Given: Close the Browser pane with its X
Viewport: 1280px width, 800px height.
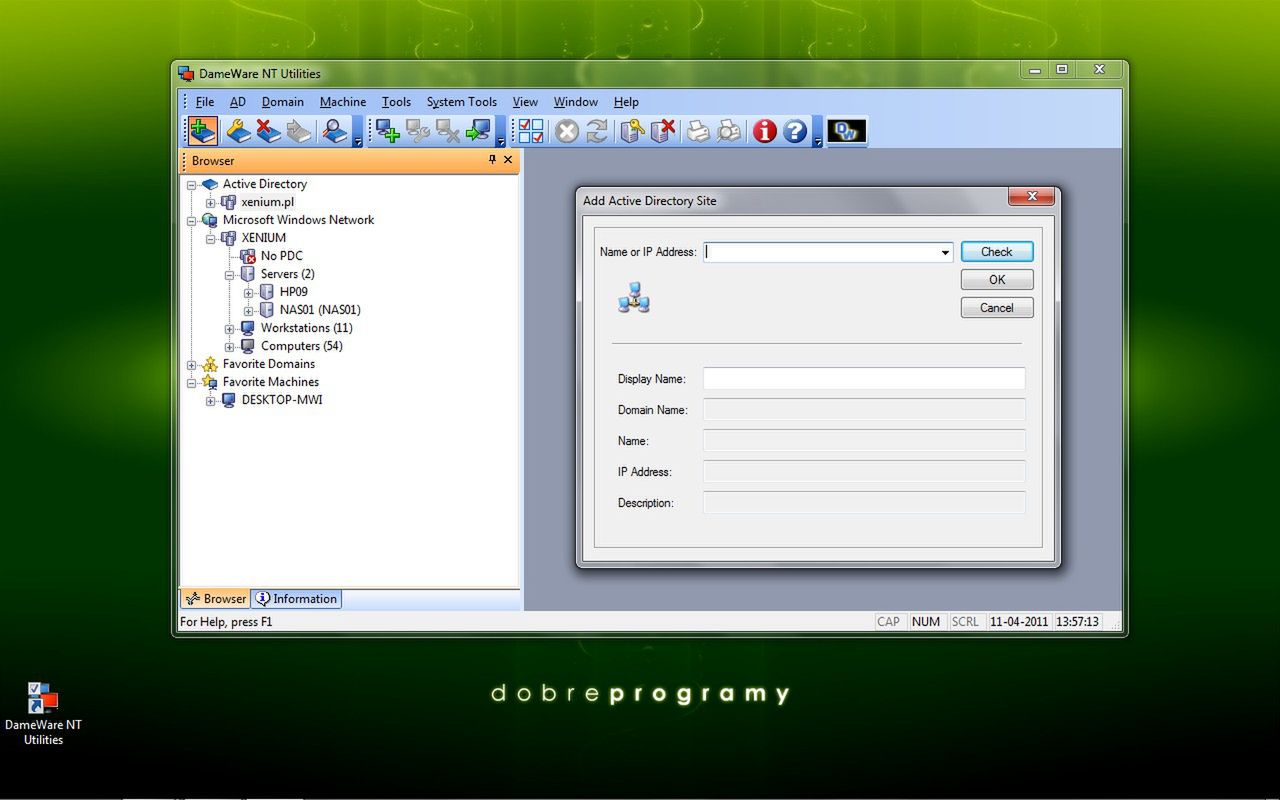Looking at the screenshot, I should [508, 160].
